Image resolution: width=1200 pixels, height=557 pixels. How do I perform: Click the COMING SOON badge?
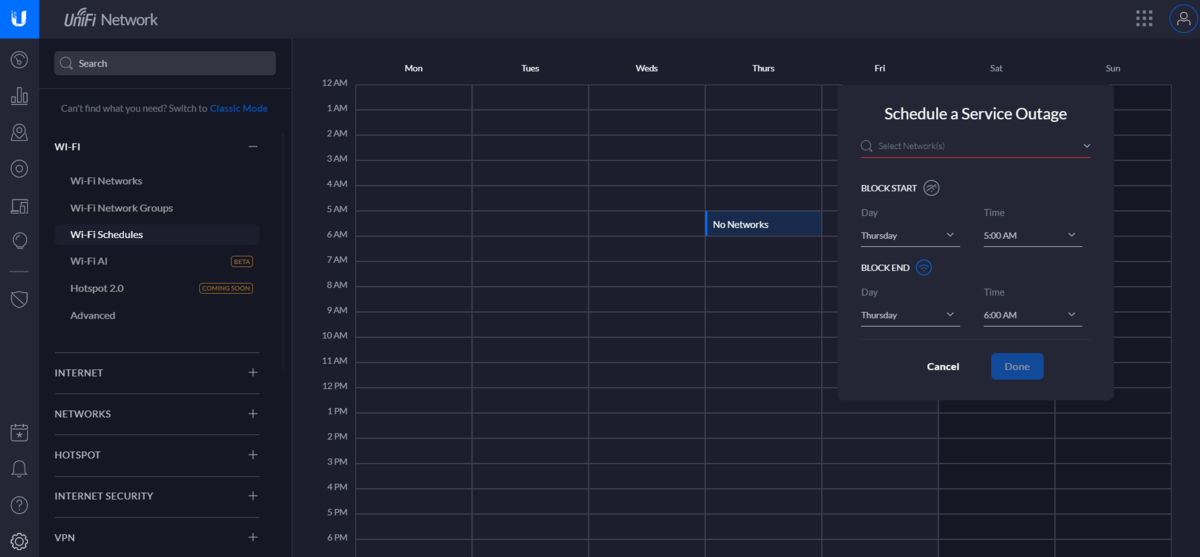[x=226, y=288]
